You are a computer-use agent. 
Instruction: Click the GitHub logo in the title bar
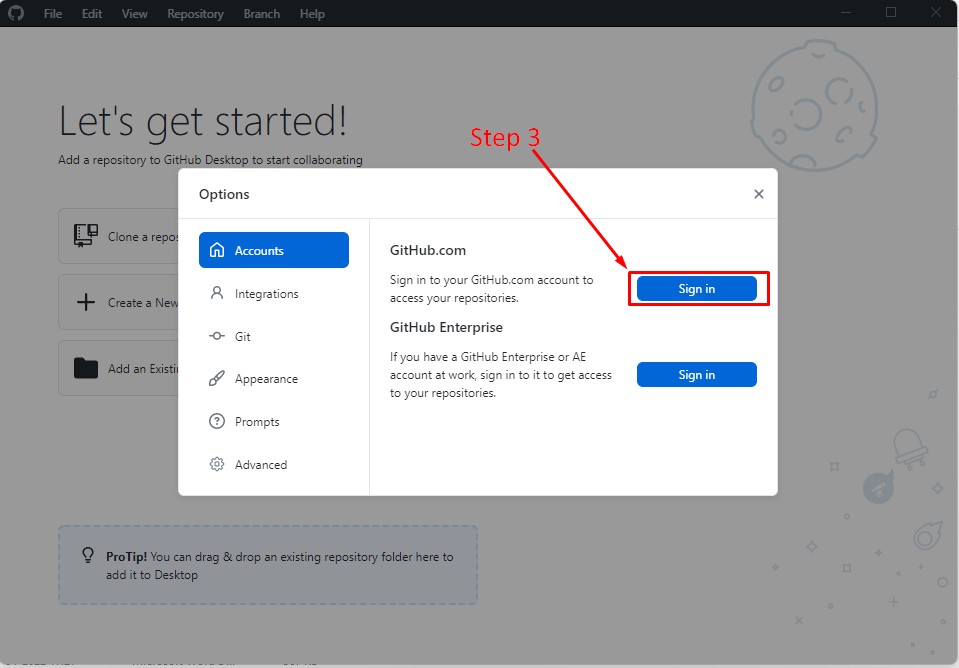click(x=16, y=13)
